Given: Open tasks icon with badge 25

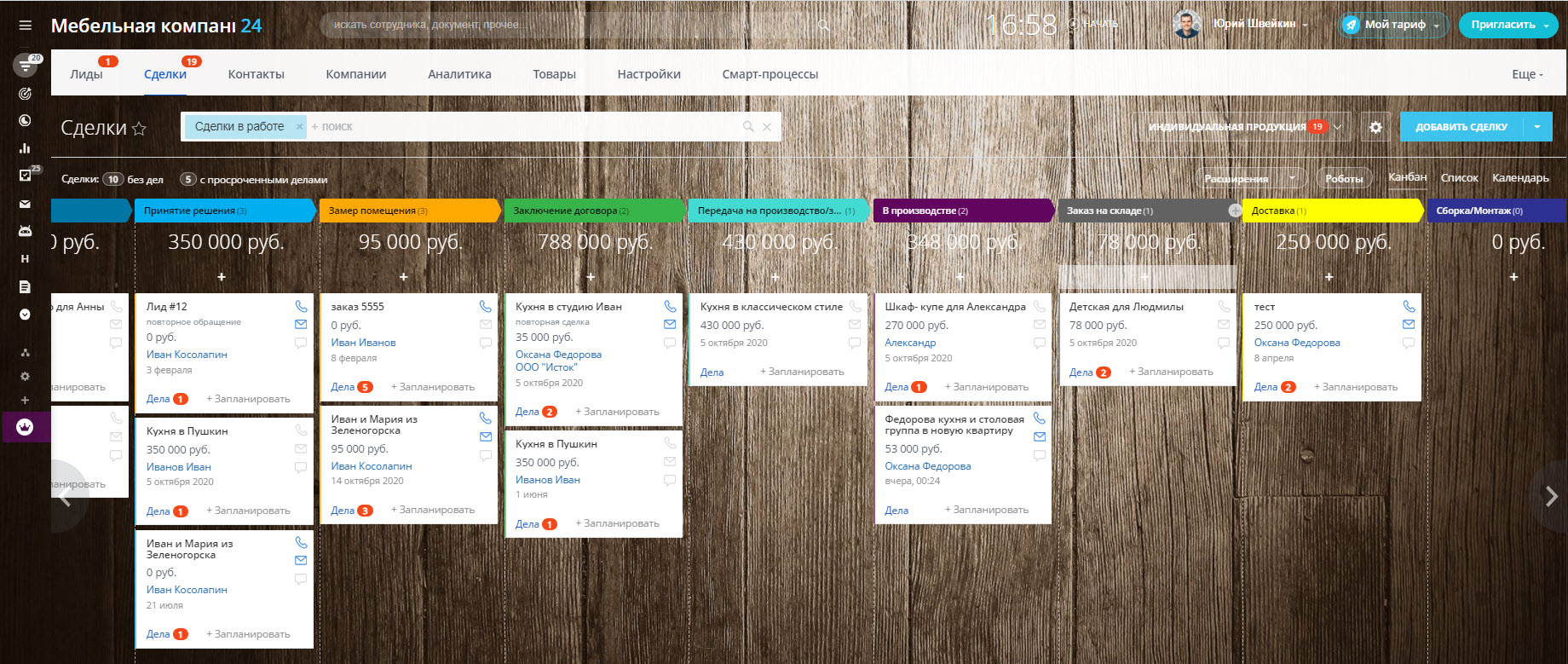Looking at the screenshot, I should pos(26,176).
